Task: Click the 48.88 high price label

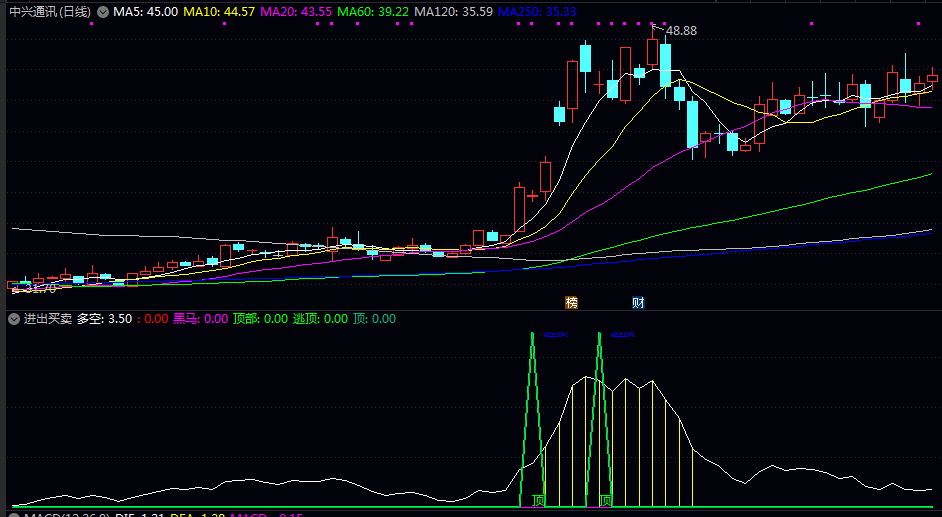Action: pyautogui.click(x=681, y=31)
